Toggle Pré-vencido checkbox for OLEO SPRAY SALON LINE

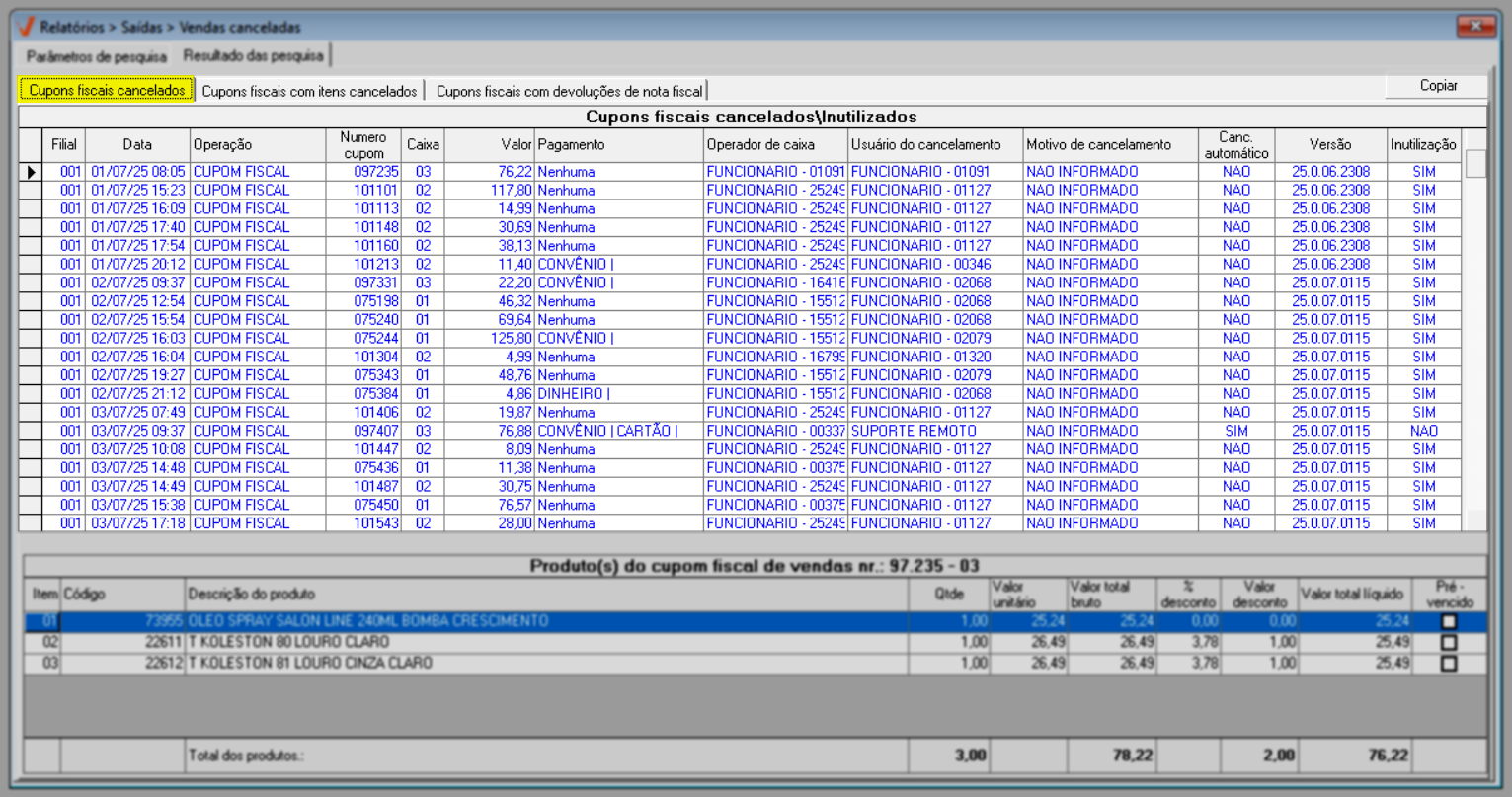1449,622
